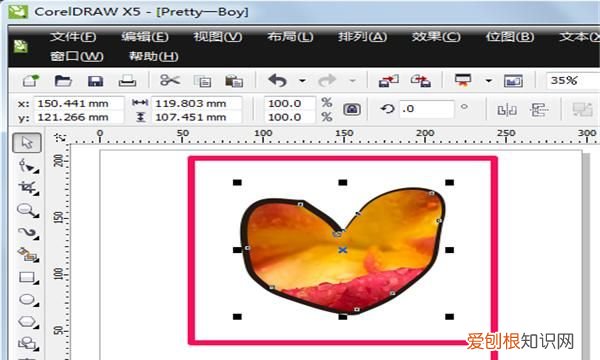Click the y position field 121.266 mm
Image resolution: width=600 pixels, height=360 pixels.
tap(79, 117)
